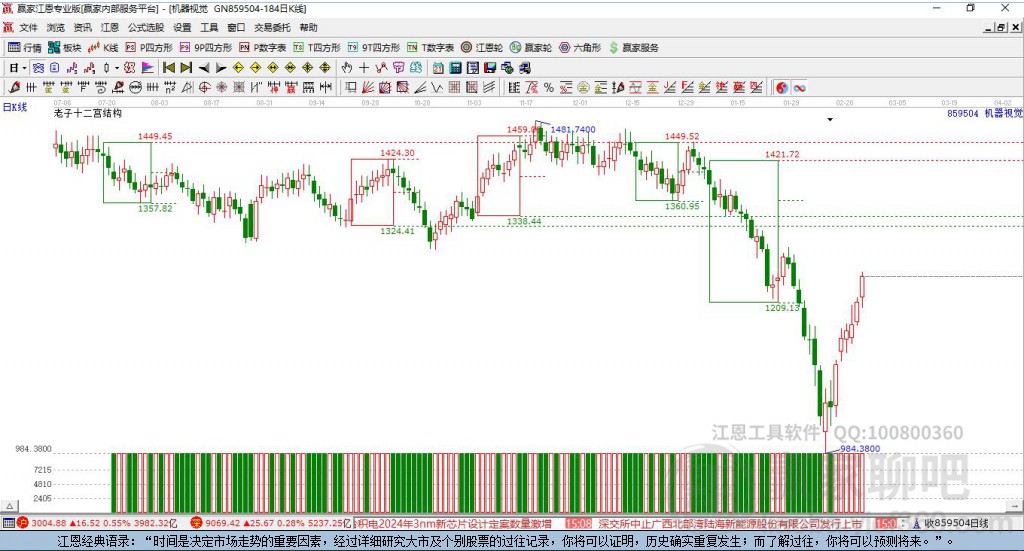
Task: Open the calendar icon
Action: (438, 68)
